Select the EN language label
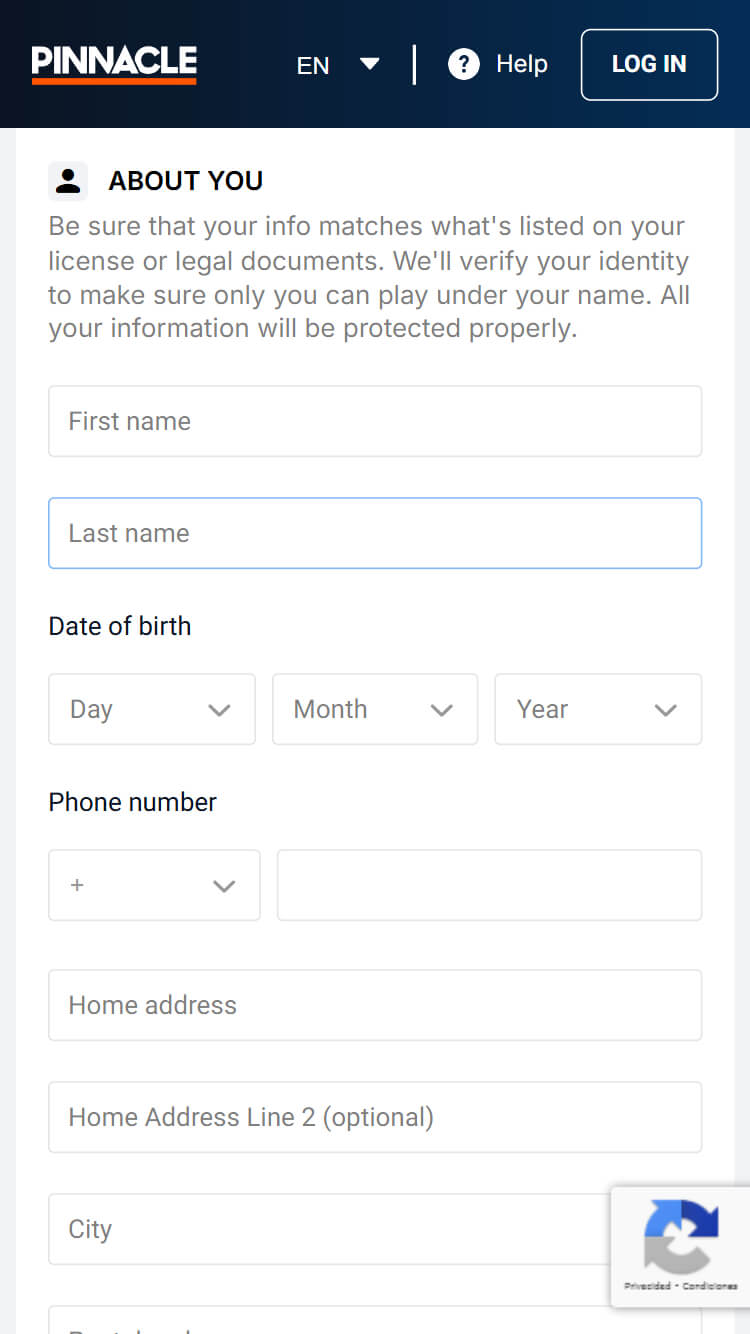The height and width of the screenshot is (1334, 750). [313, 65]
